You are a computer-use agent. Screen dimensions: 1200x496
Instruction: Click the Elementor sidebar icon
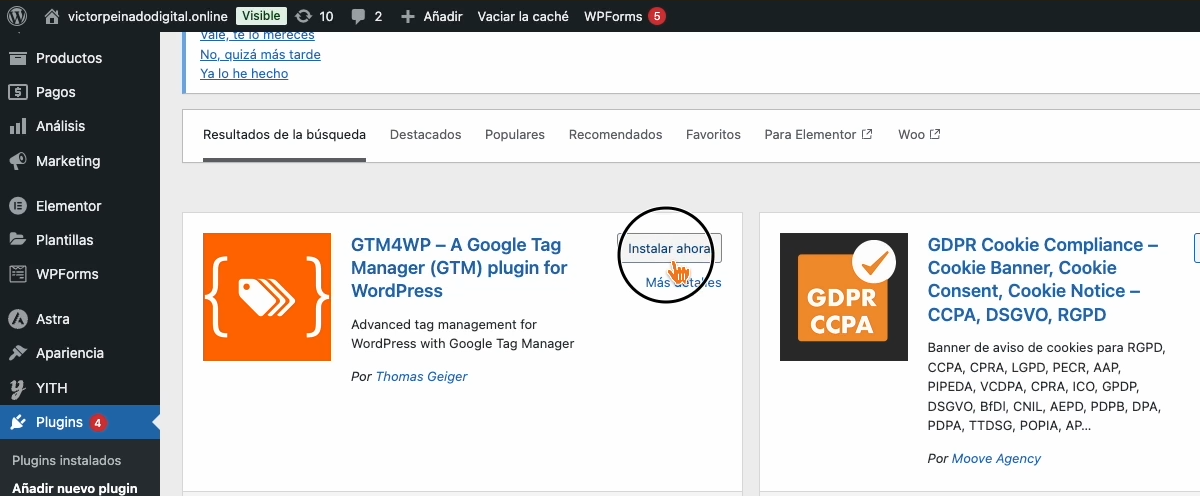click(x=17, y=206)
